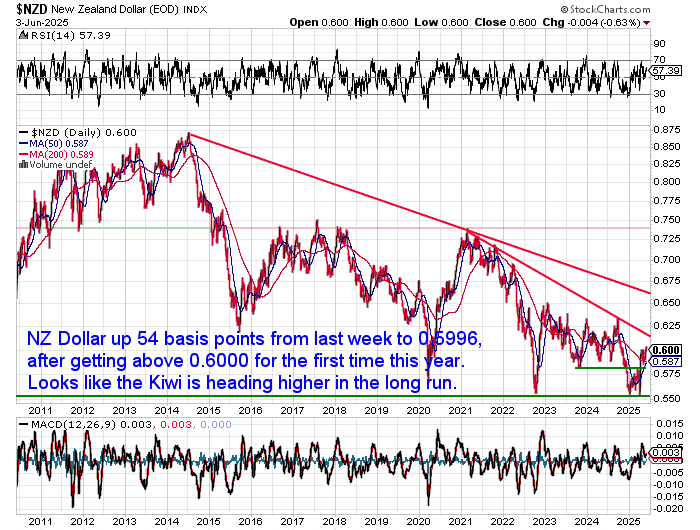700x530 pixels.
Task: Click year '2025' on the price chart time axis
Action: (628, 410)
